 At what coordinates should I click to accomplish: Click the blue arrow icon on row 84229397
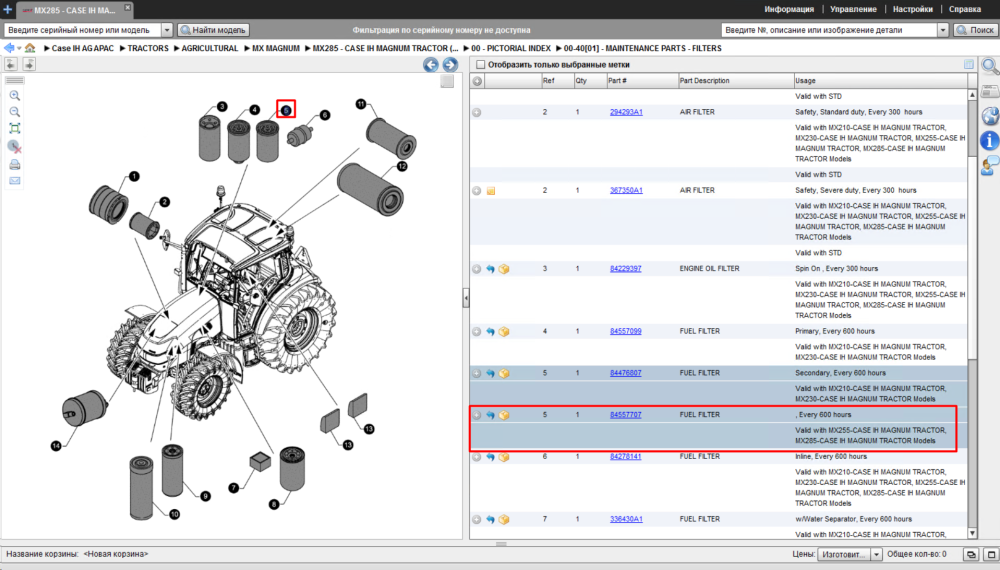click(490, 269)
